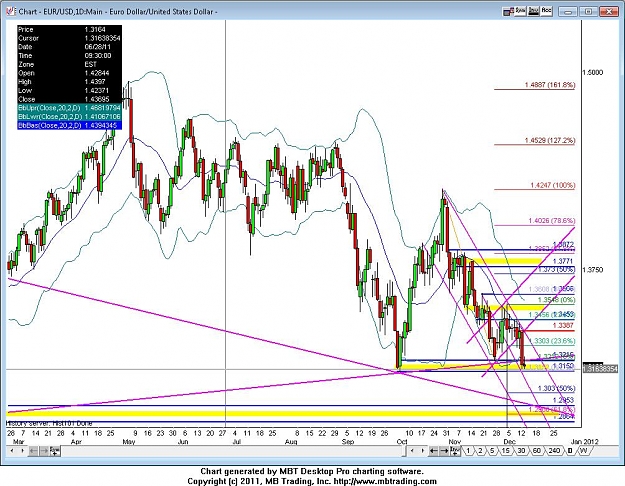The image size is (625, 486).
Task: Click the BbLwr(Close,20,2,D) indicator label
Action: point(50,117)
